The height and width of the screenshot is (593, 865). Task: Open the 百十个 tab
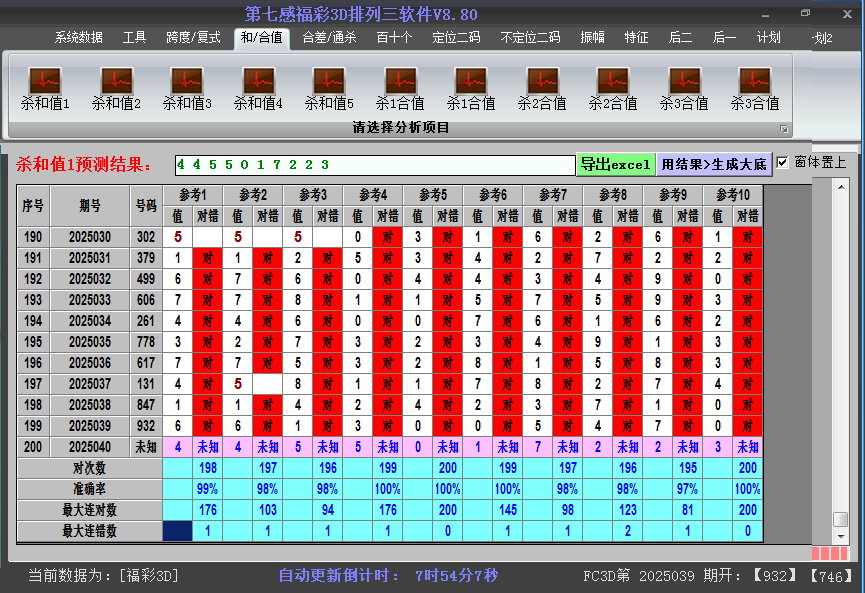[394, 38]
